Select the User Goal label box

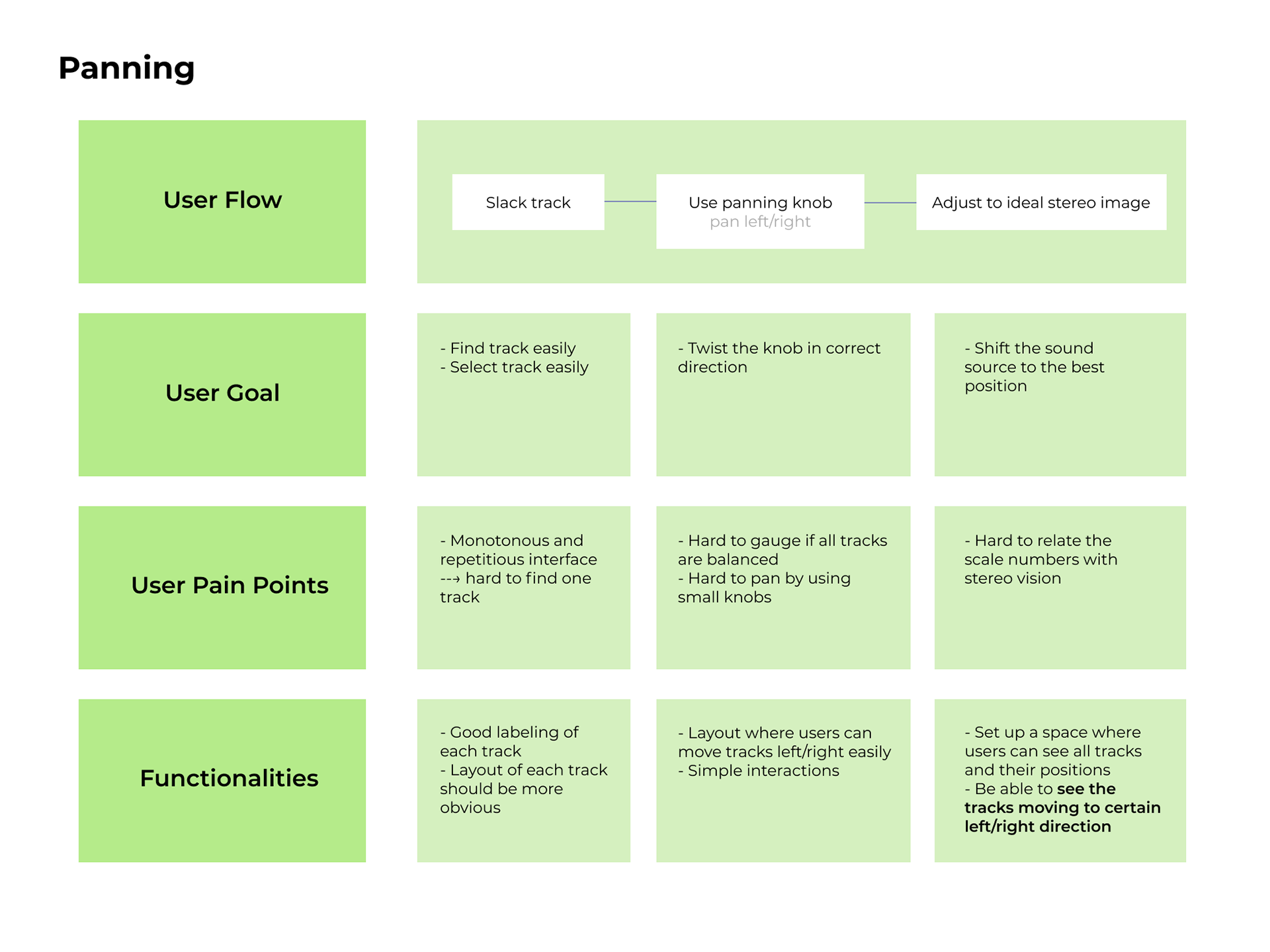[x=222, y=395]
